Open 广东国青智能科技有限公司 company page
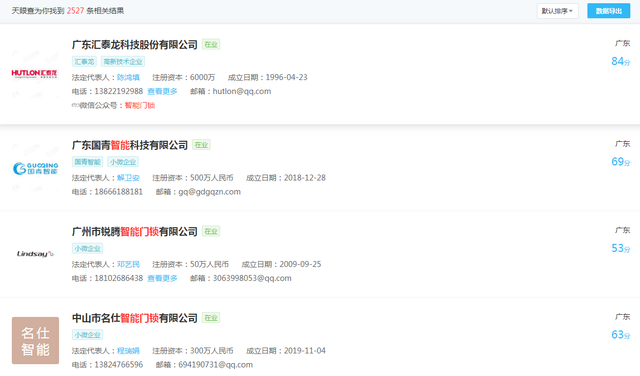The width and height of the screenshot is (640, 376). click(x=130, y=145)
